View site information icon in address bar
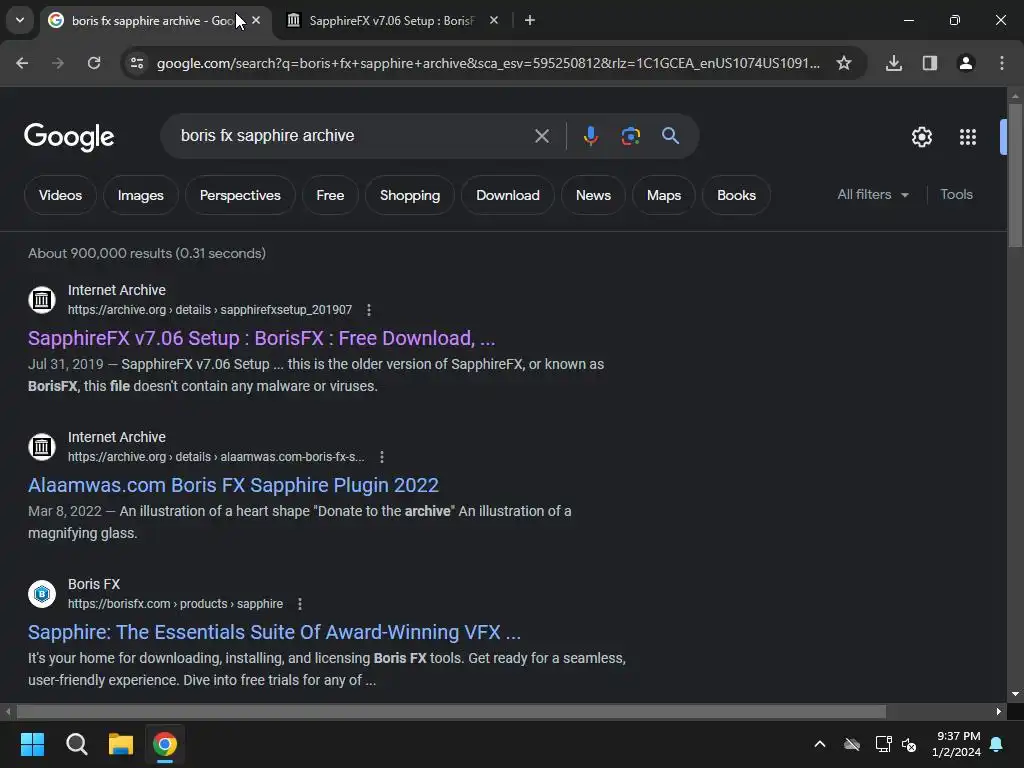The height and width of the screenshot is (768, 1024). point(137,63)
